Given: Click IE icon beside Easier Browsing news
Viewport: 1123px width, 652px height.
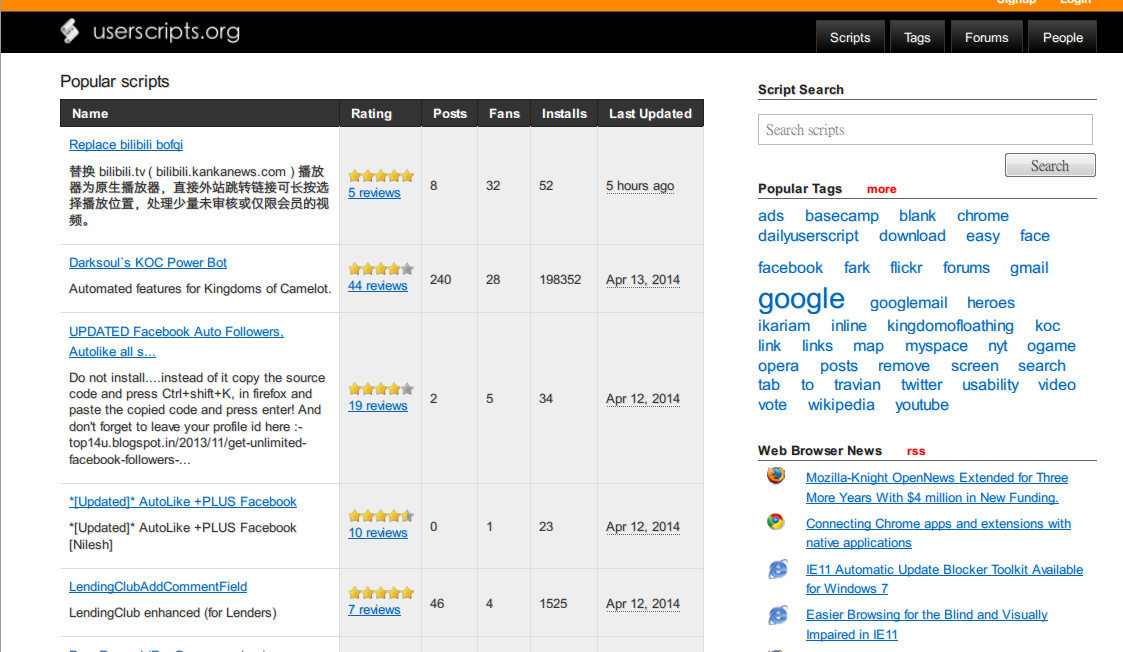Looking at the screenshot, I should point(777,615).
